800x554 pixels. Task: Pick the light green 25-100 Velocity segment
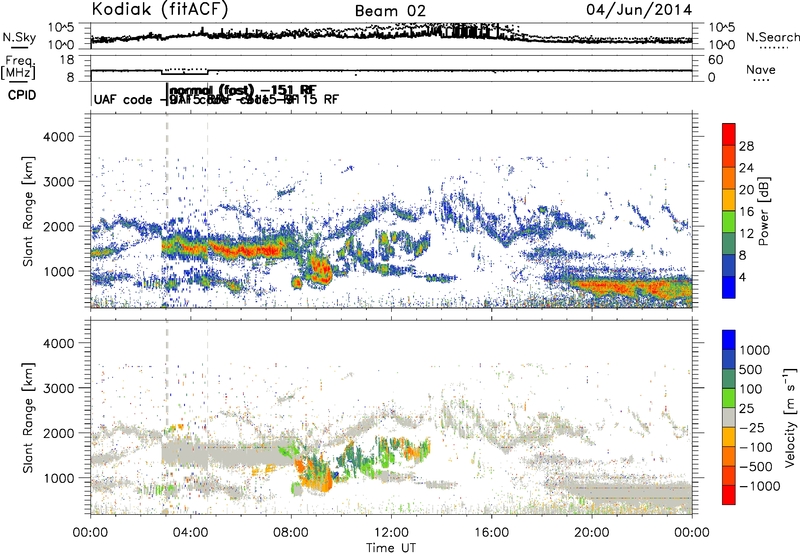coord(729,398)
